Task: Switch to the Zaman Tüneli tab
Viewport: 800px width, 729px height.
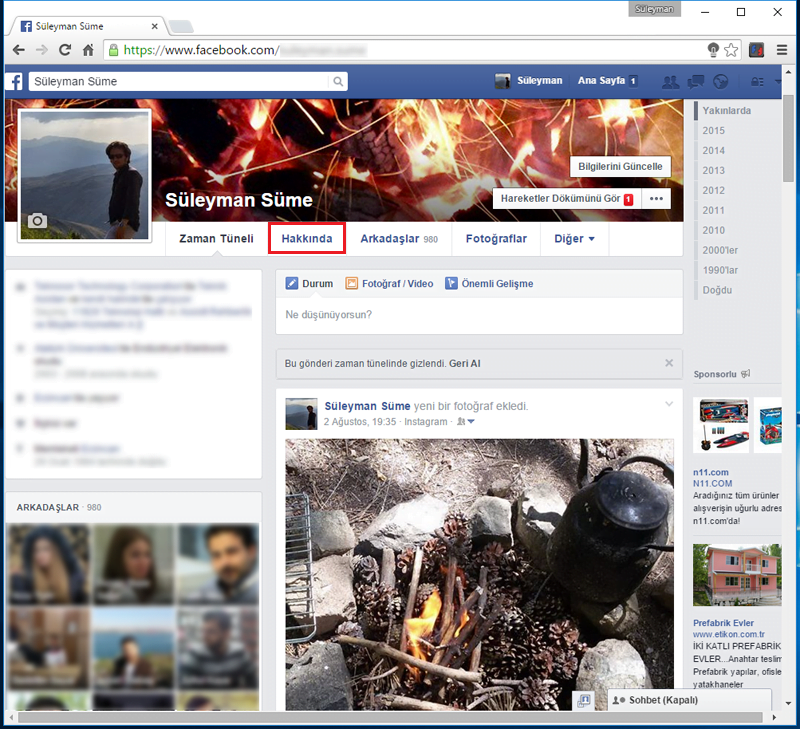Action: [215, 239]
